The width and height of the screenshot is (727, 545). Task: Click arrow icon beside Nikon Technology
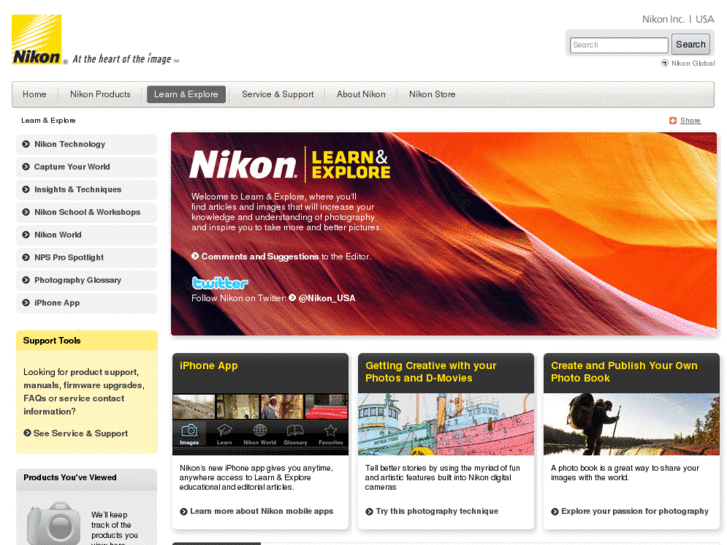point(26,144)
